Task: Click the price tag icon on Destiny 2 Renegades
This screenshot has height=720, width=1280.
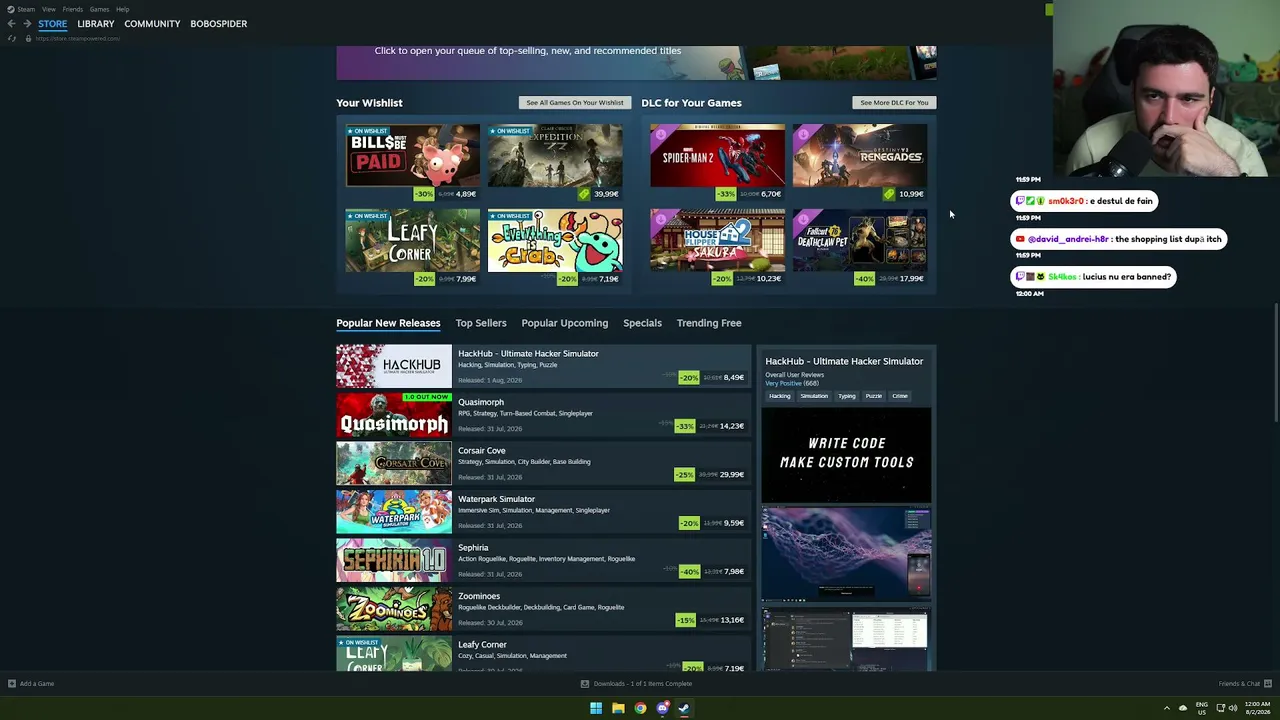Action: [889, 194]
